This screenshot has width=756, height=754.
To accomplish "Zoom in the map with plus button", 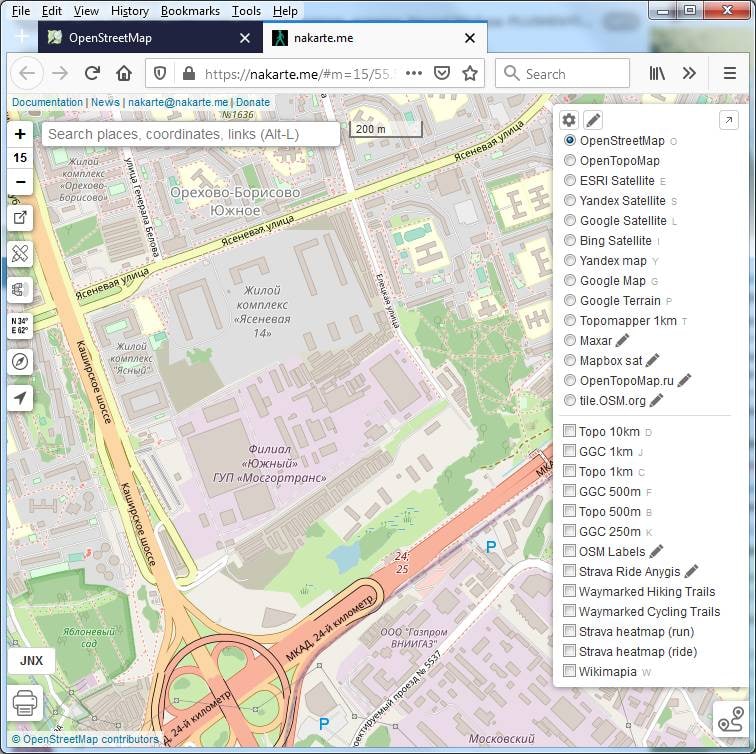I will (20, 134).
